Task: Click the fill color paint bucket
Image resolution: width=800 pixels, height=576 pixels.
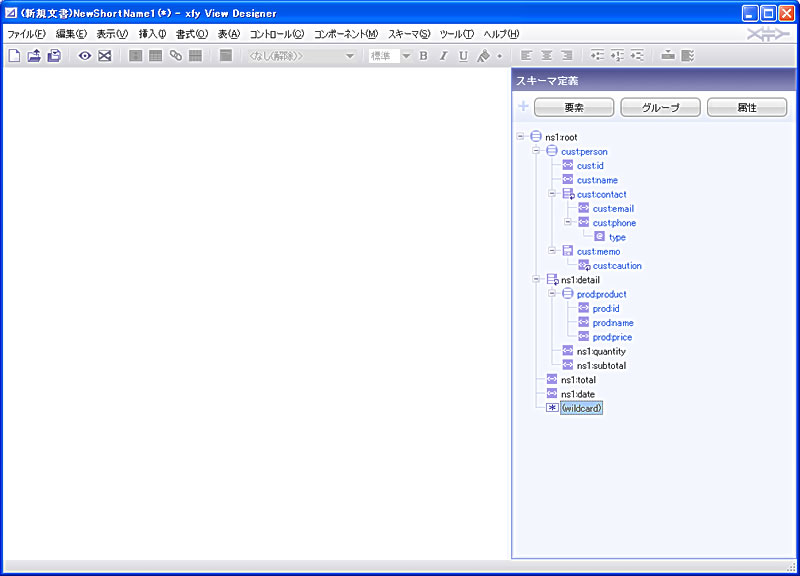Action: [x=484, y=56]
